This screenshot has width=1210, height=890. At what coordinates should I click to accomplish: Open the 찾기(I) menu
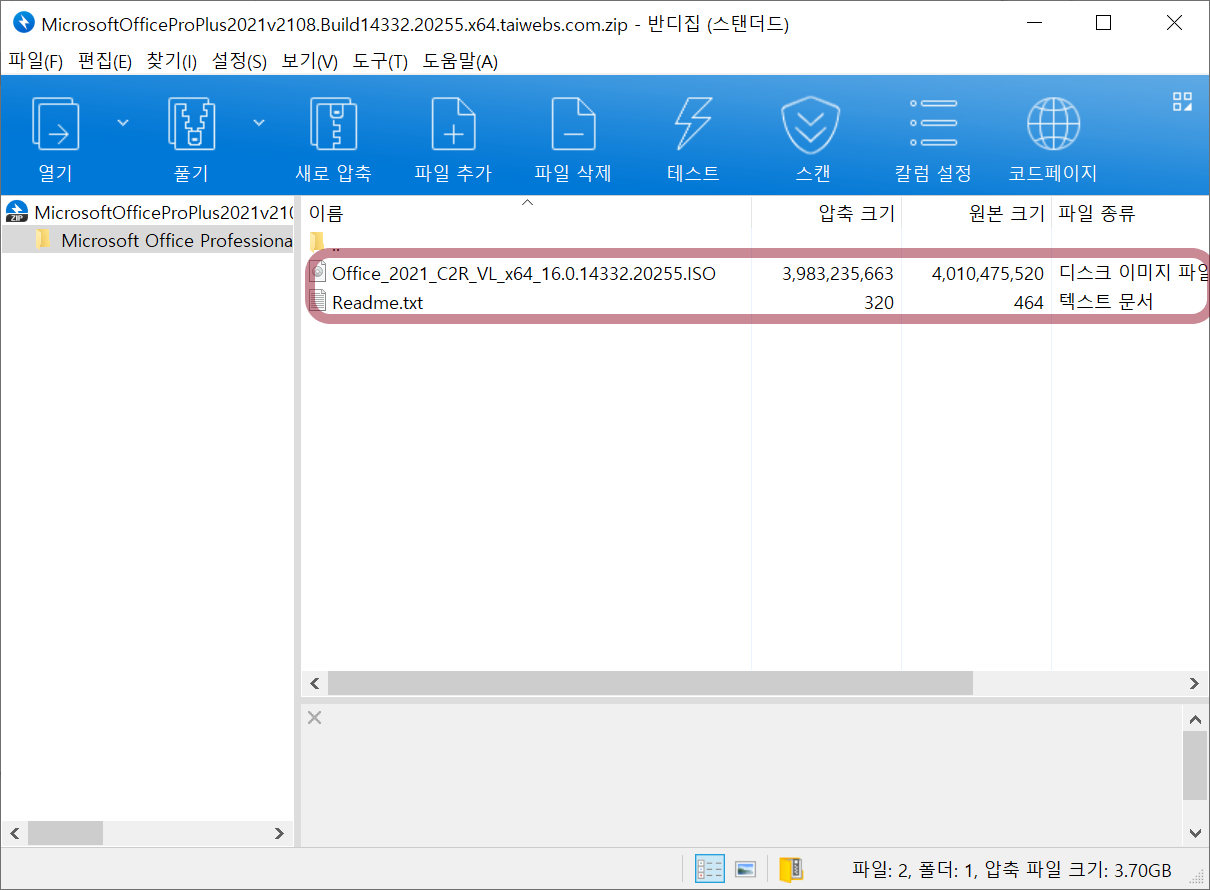click(x=172, y=62)
